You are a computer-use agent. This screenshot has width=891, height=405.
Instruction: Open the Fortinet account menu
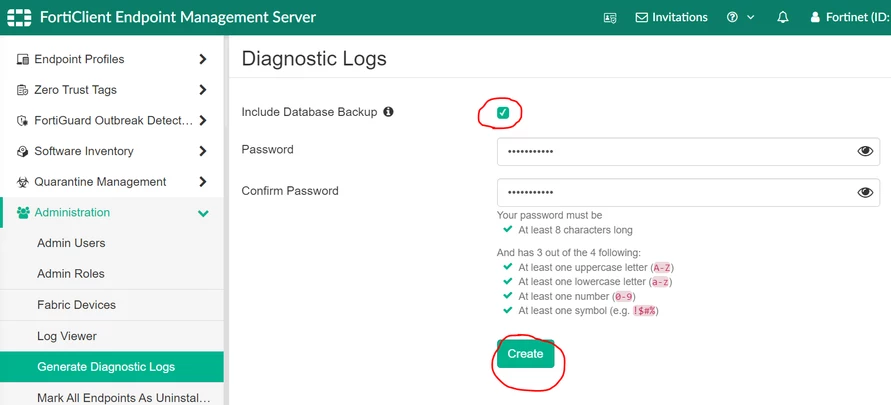coord(850,17)
